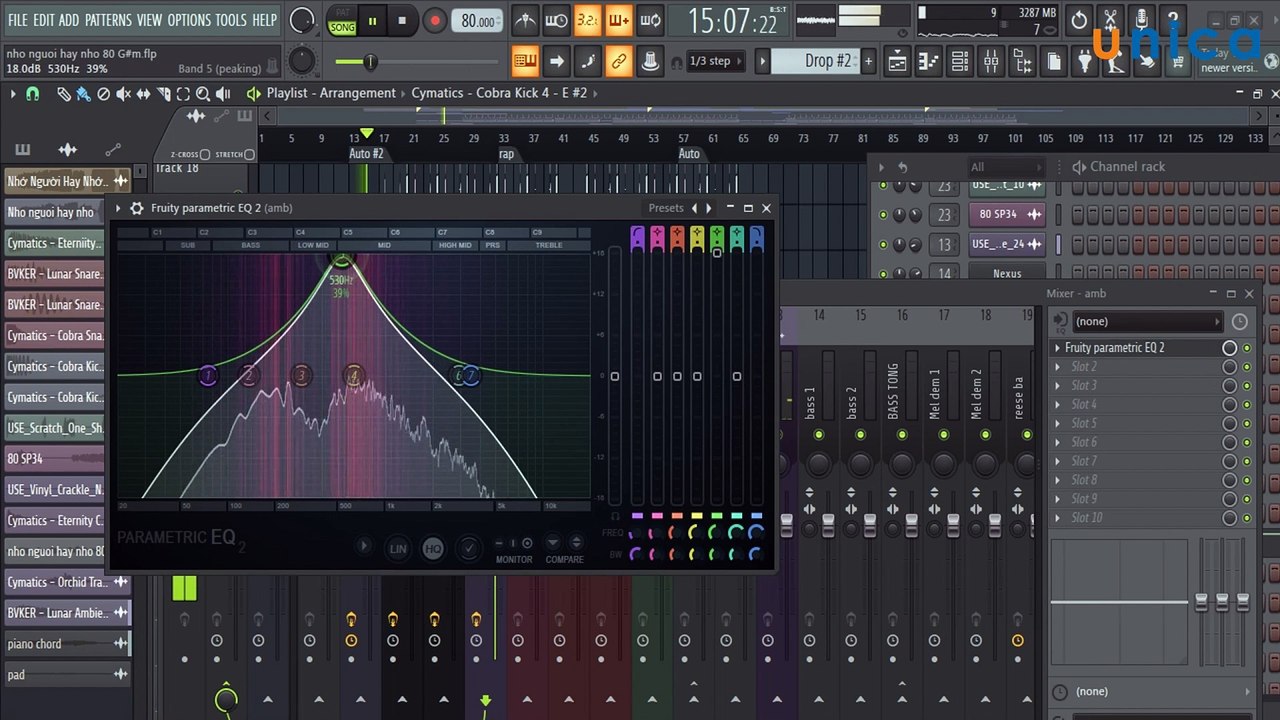Toggle the link icon in toolbar
Viewport: 1280px width, 720px height.
pos(619,61)
